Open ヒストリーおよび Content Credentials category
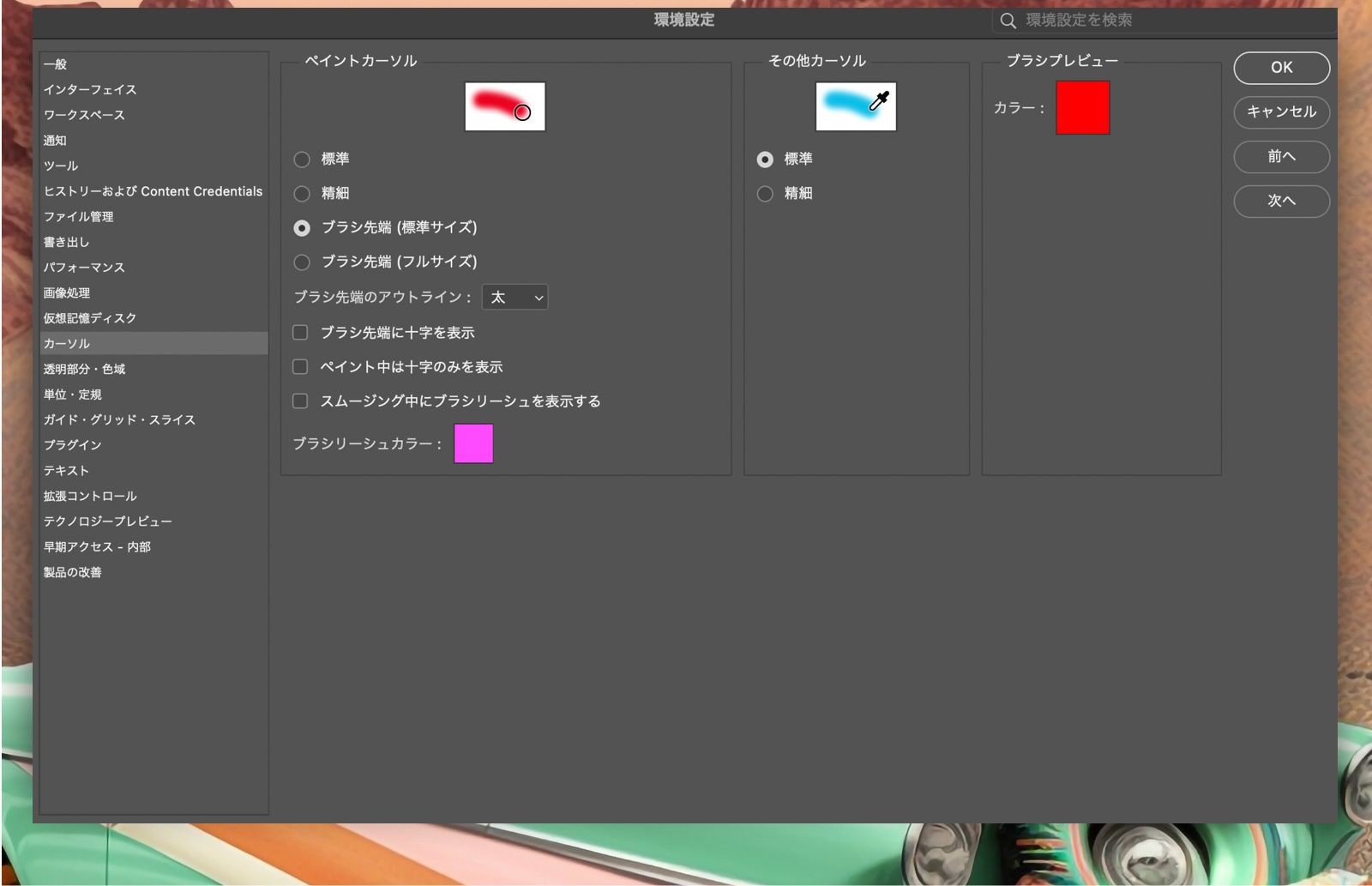Screen dimensions: 1372x886 coord(153,191)
